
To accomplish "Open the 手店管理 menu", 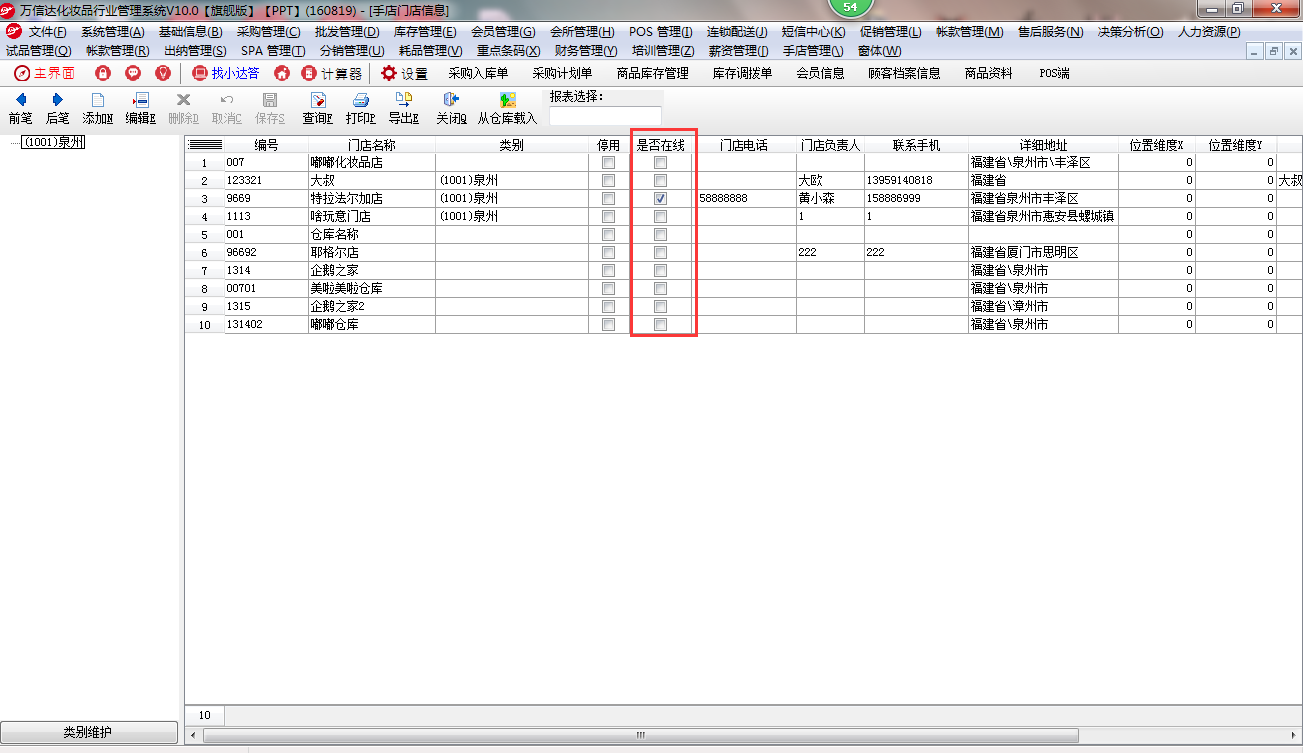I will click(x=812, y=50).
